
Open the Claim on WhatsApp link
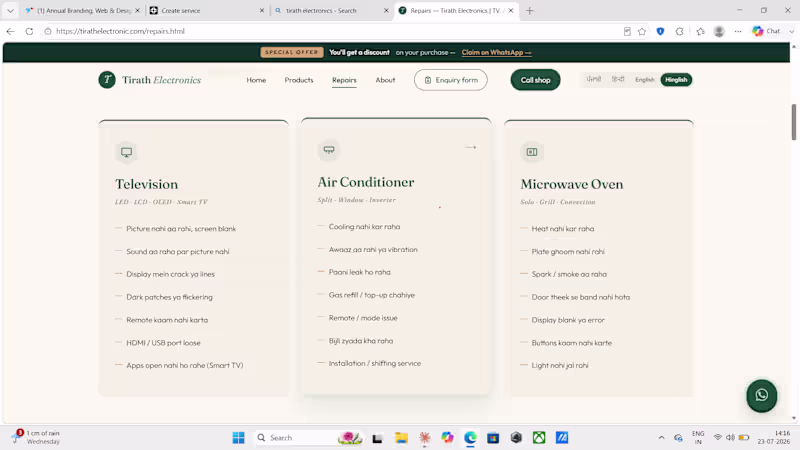(496, 53)
